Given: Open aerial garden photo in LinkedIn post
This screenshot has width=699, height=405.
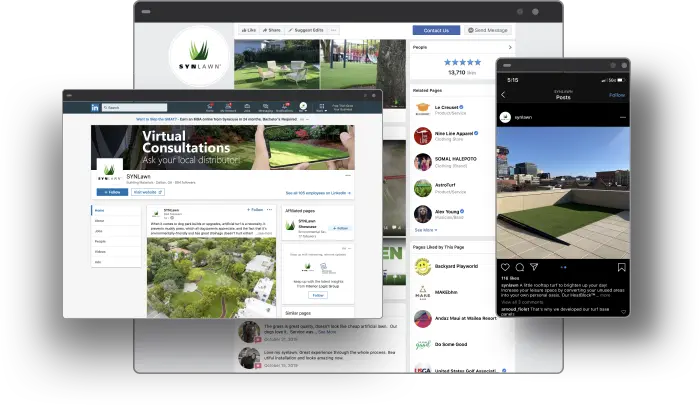Looking at the screenshot, I should 211,277.
